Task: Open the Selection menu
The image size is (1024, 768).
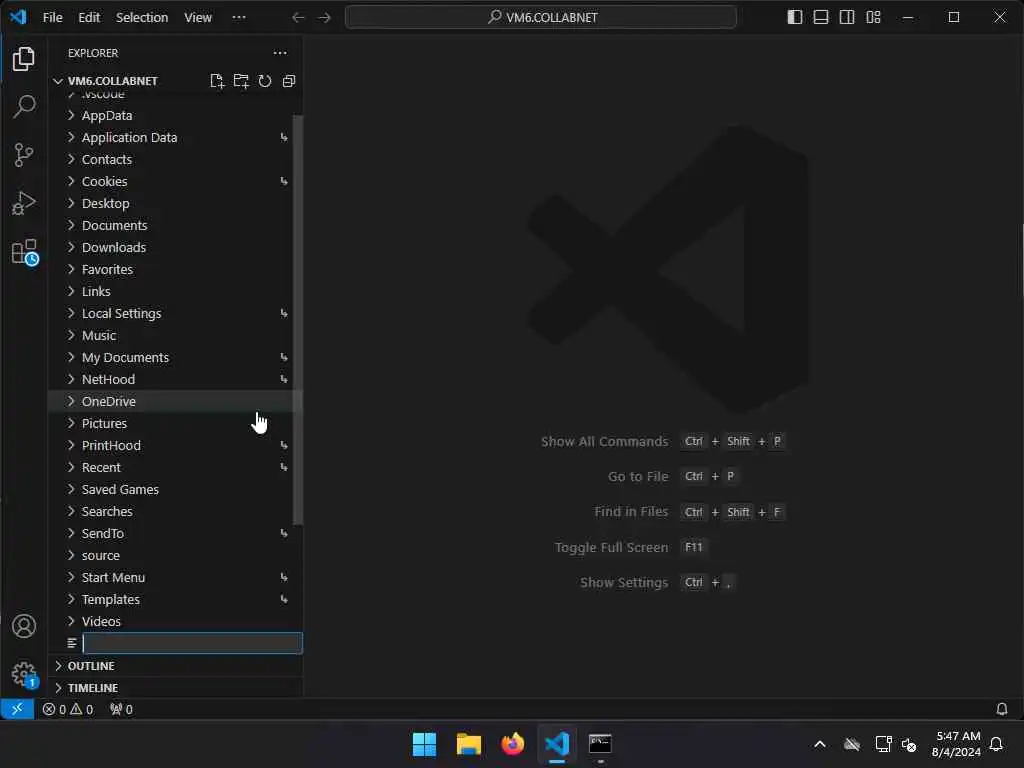Action: [142, 18]
